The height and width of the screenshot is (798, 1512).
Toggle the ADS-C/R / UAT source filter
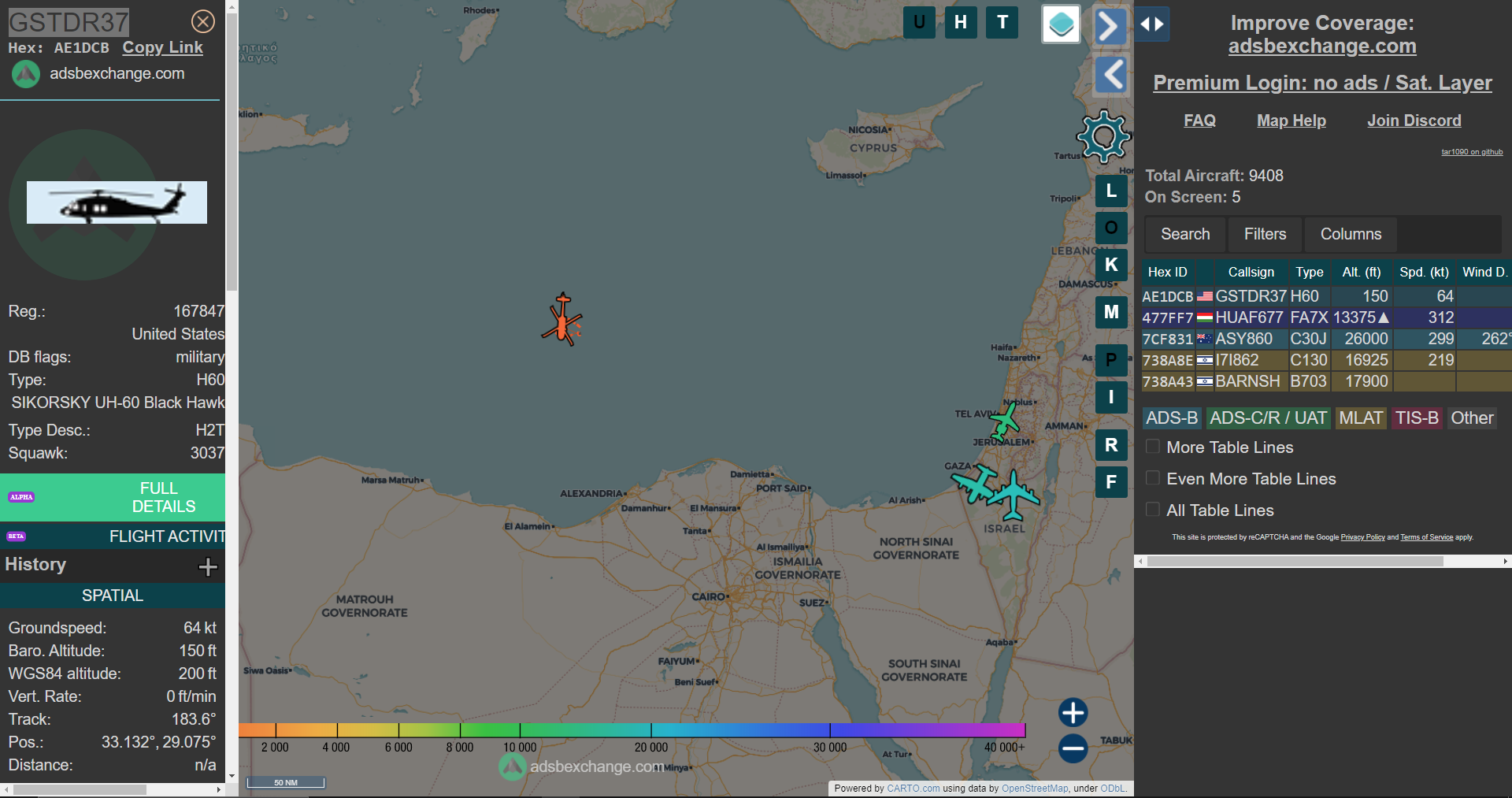click(x=1268, y=418)
